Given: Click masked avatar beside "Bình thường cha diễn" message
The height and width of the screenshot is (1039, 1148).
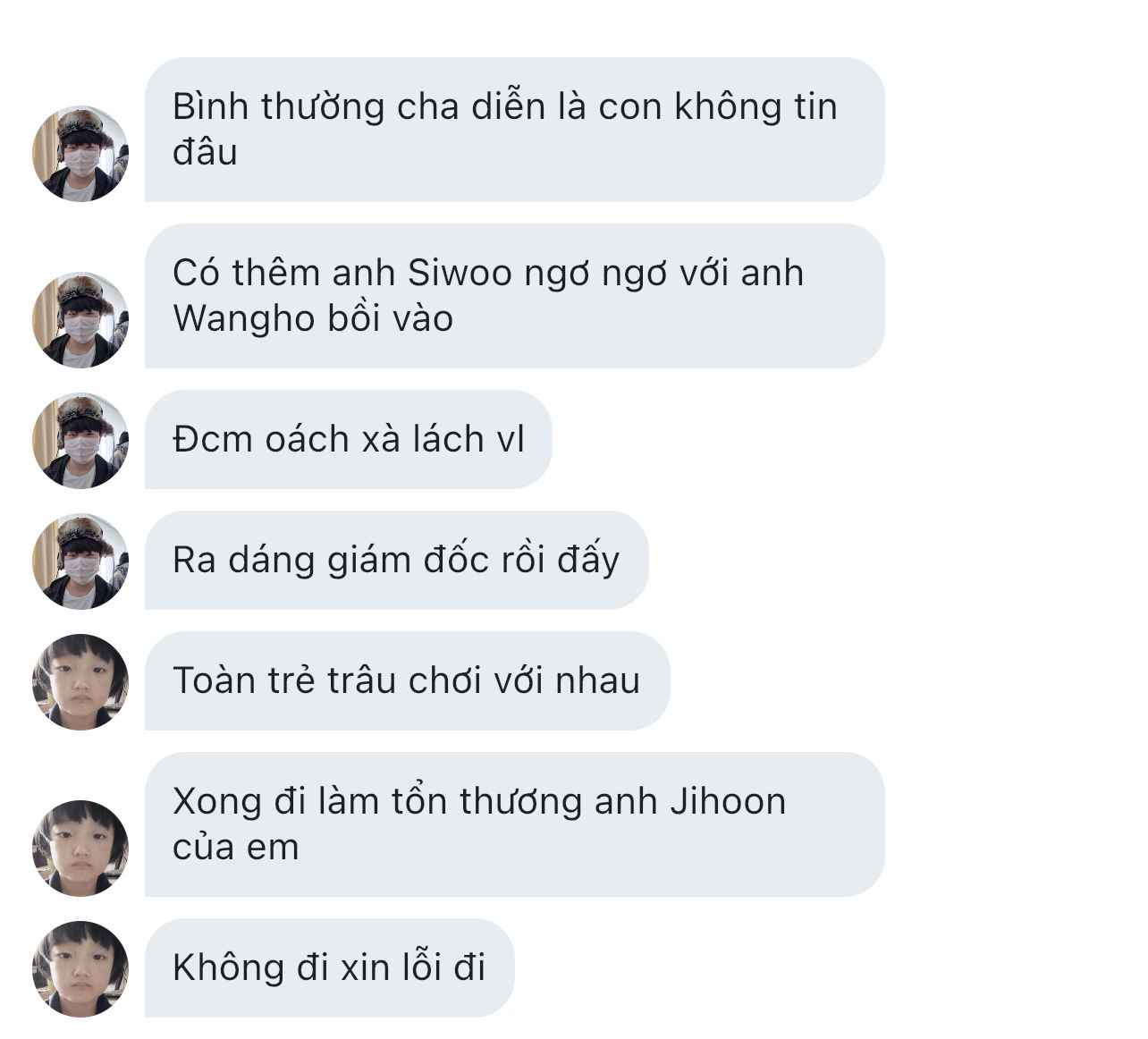Looking at the screenshot, I should (x=80, y=154).
